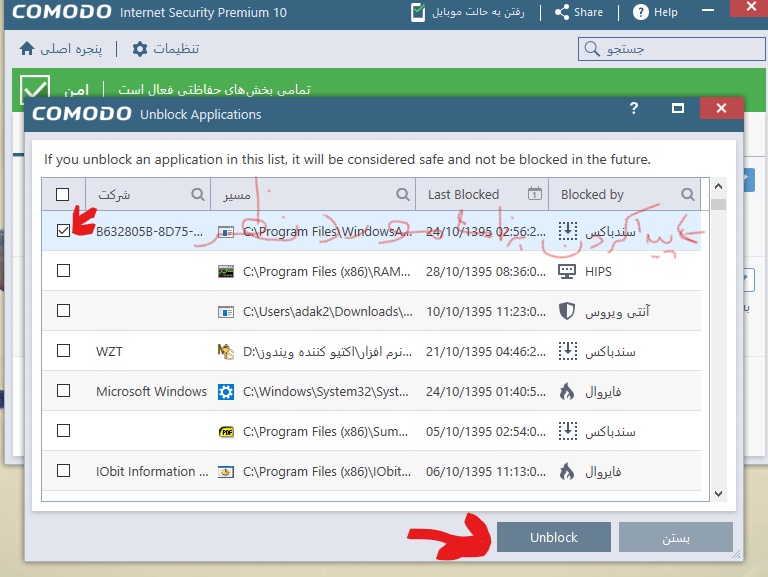The height and width of the screenshot is (577, 768).
Task: Click the calendar icon in Last Blocked header
Action: click(x=534, y=193)
